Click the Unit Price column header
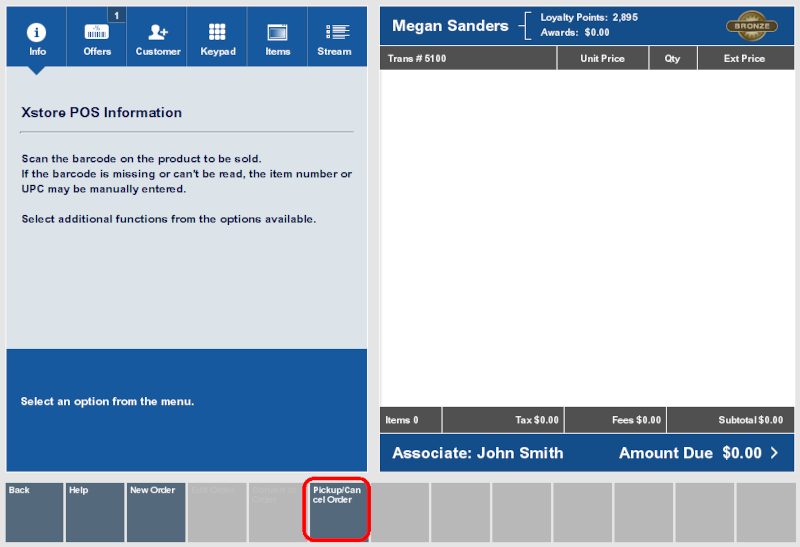This screenshot has height=547, width=800. [603, 58]
